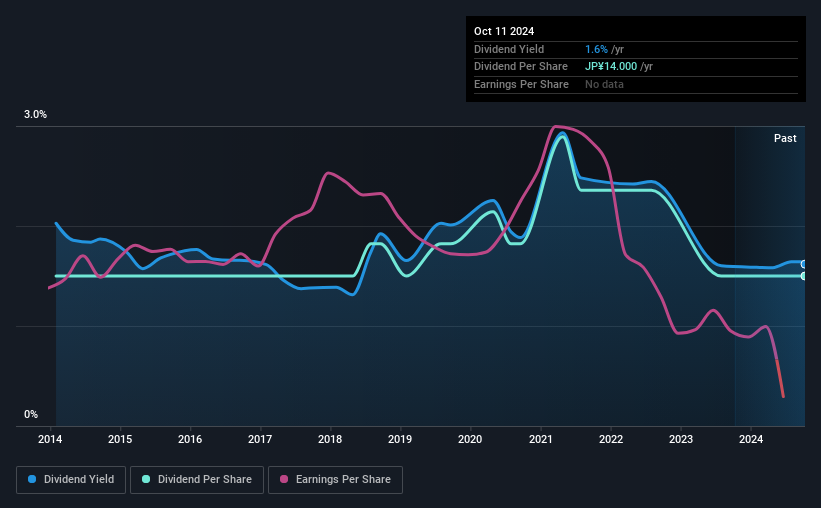Screen dimensions: 821x508
Task: Click the 0% y-axis label
Action: click(31, 414)
